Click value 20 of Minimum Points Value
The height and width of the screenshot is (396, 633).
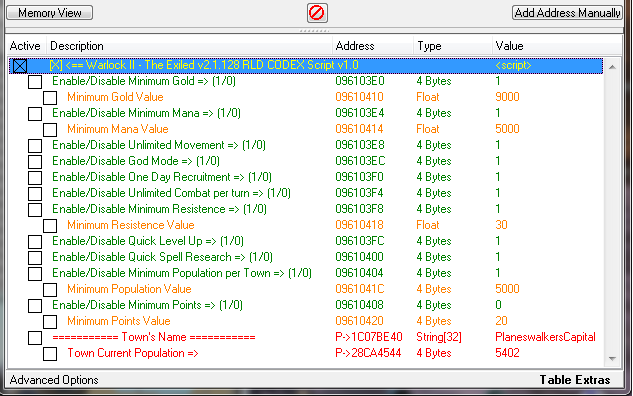click(x=501, y=321)
